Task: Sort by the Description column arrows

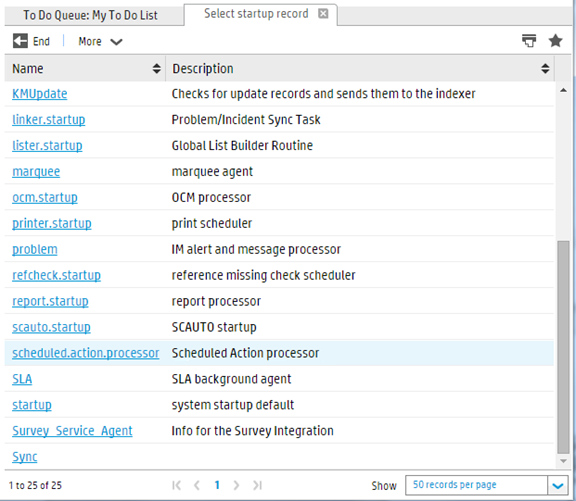Action: coord(545,68)
